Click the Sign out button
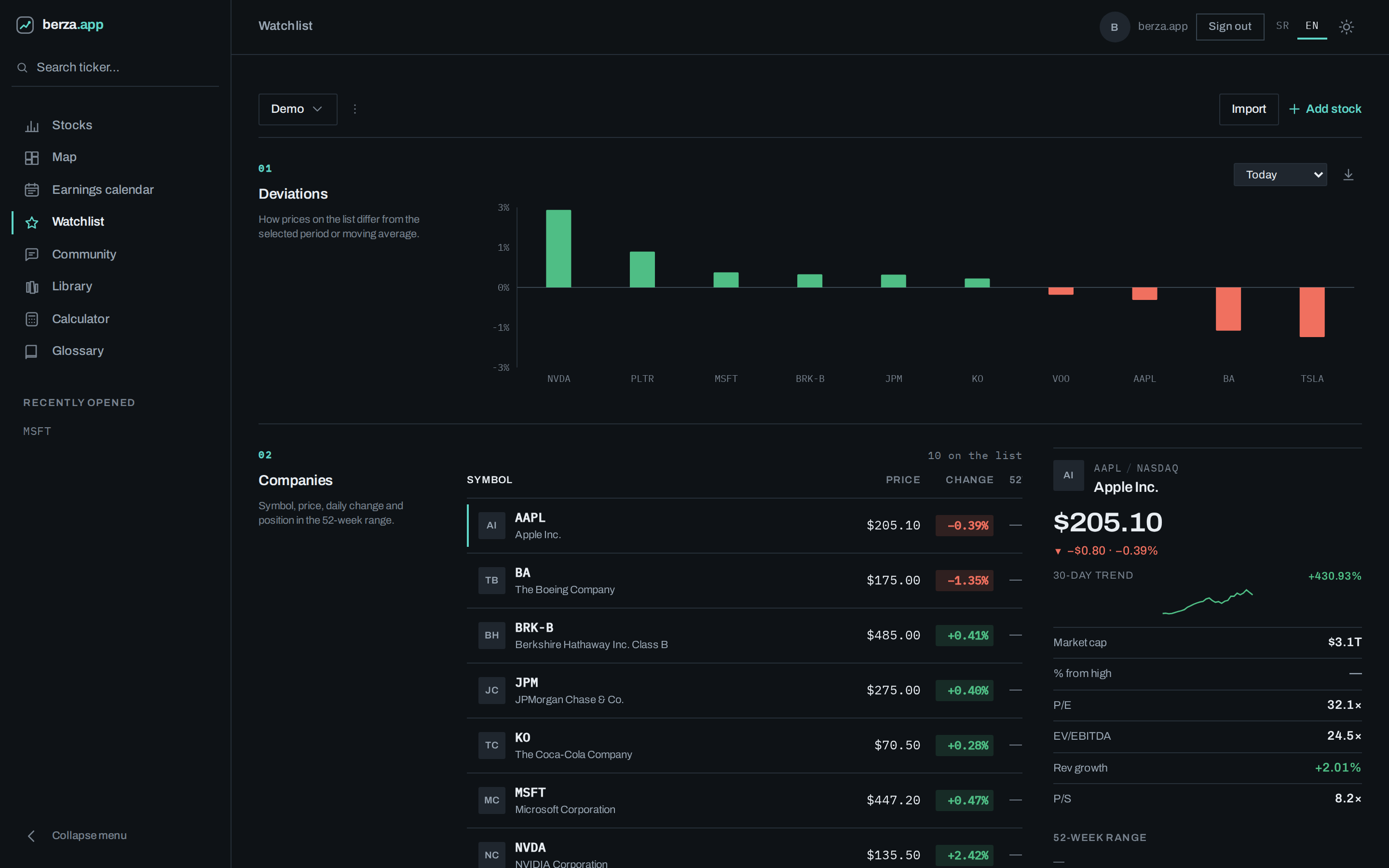Screen dimensions: 1389x868 [x=1229, y=27]
